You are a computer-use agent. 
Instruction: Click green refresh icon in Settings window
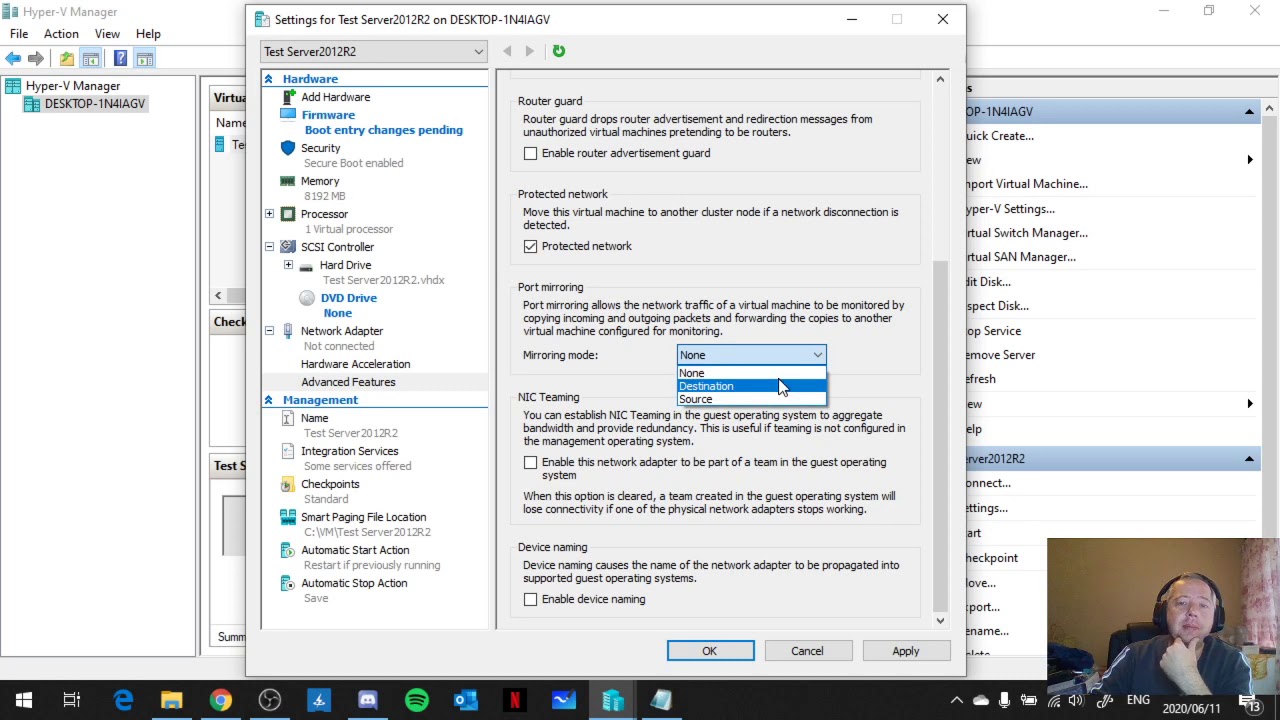pyautogui.click(x=559, y=51)
